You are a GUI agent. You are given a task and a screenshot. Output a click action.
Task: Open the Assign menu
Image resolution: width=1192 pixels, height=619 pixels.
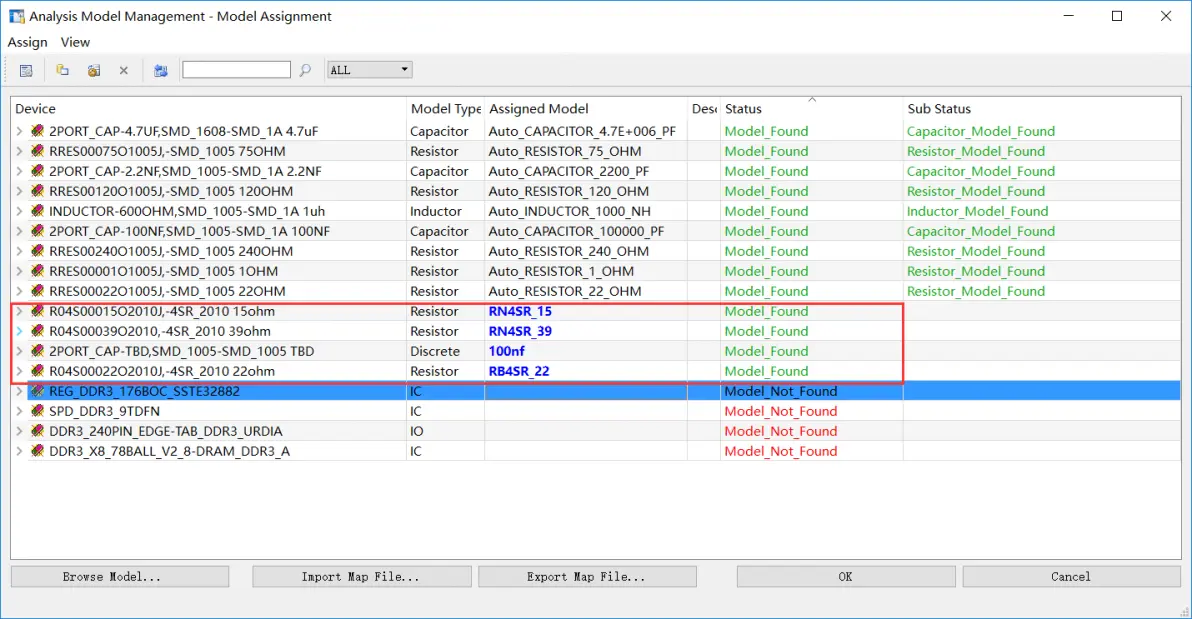point(27,43)
